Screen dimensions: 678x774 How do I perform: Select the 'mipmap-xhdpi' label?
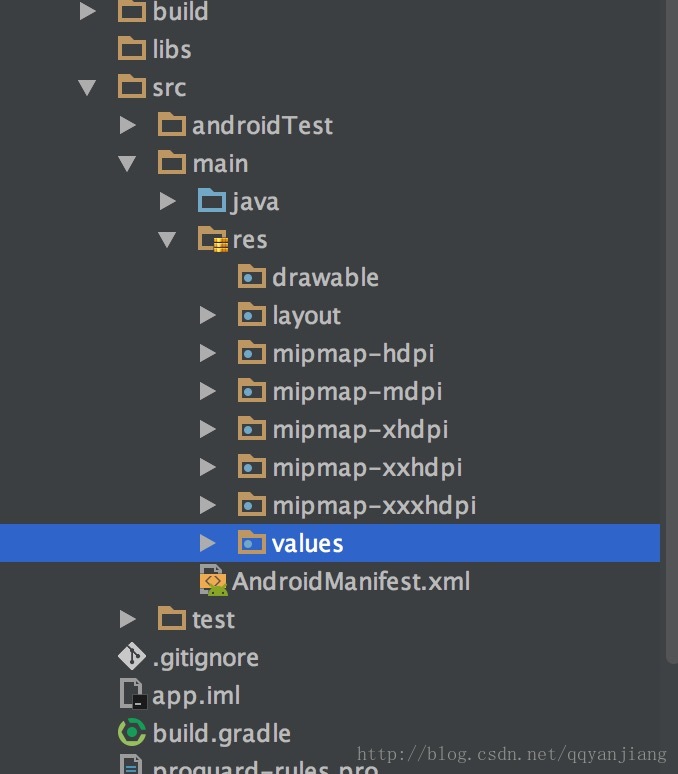tap(361, 430)
